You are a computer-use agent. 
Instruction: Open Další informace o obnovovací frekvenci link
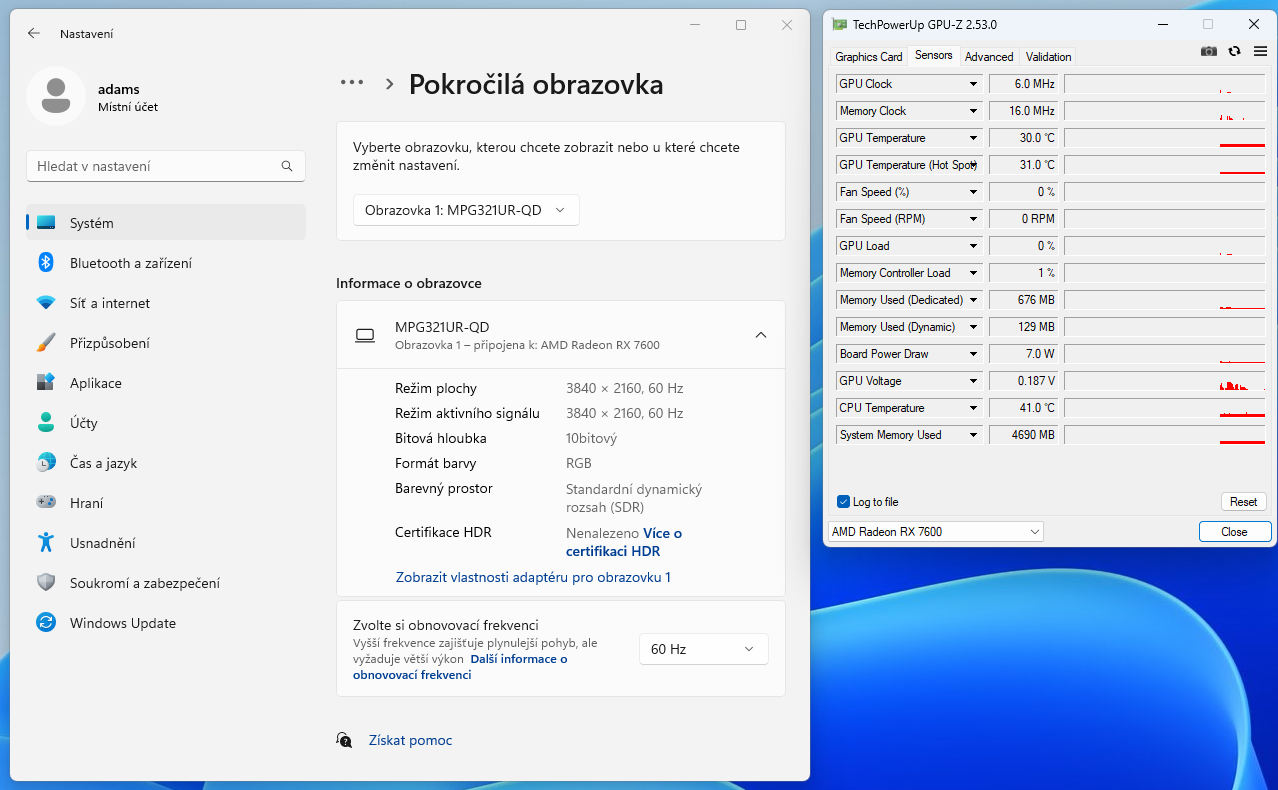click(x=460, y=667)
